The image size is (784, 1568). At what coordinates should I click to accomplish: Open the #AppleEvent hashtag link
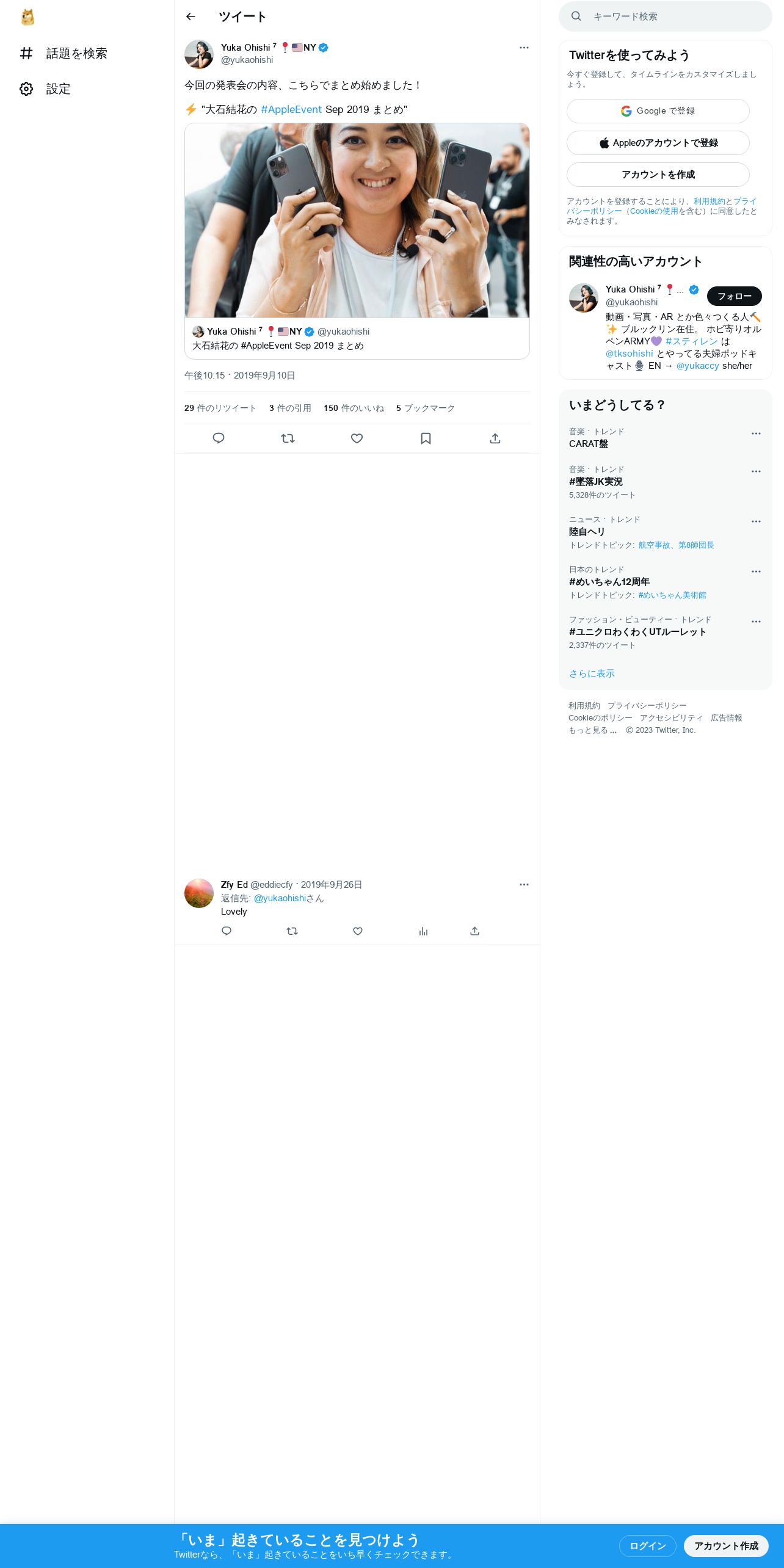pyautogui.click(x=291, y=110)
